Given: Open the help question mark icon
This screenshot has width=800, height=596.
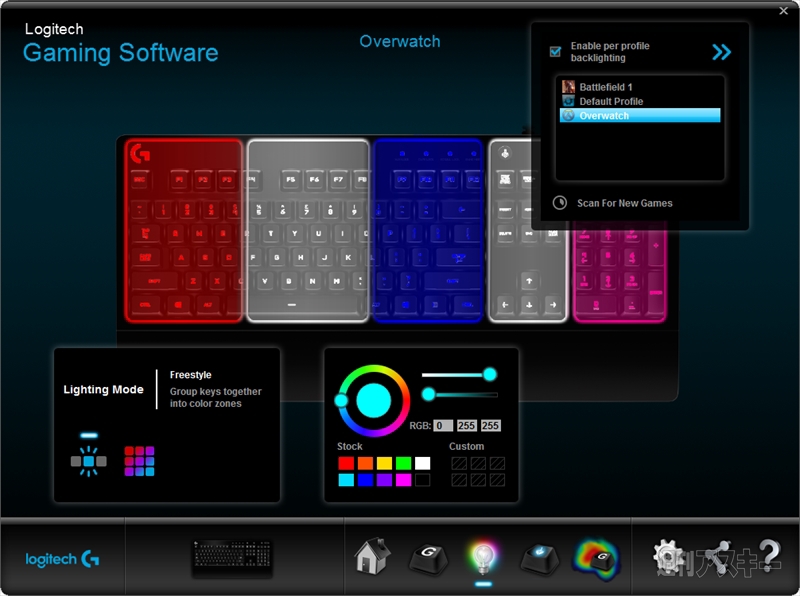Looking at the screenshot, I should pos(768,555).
